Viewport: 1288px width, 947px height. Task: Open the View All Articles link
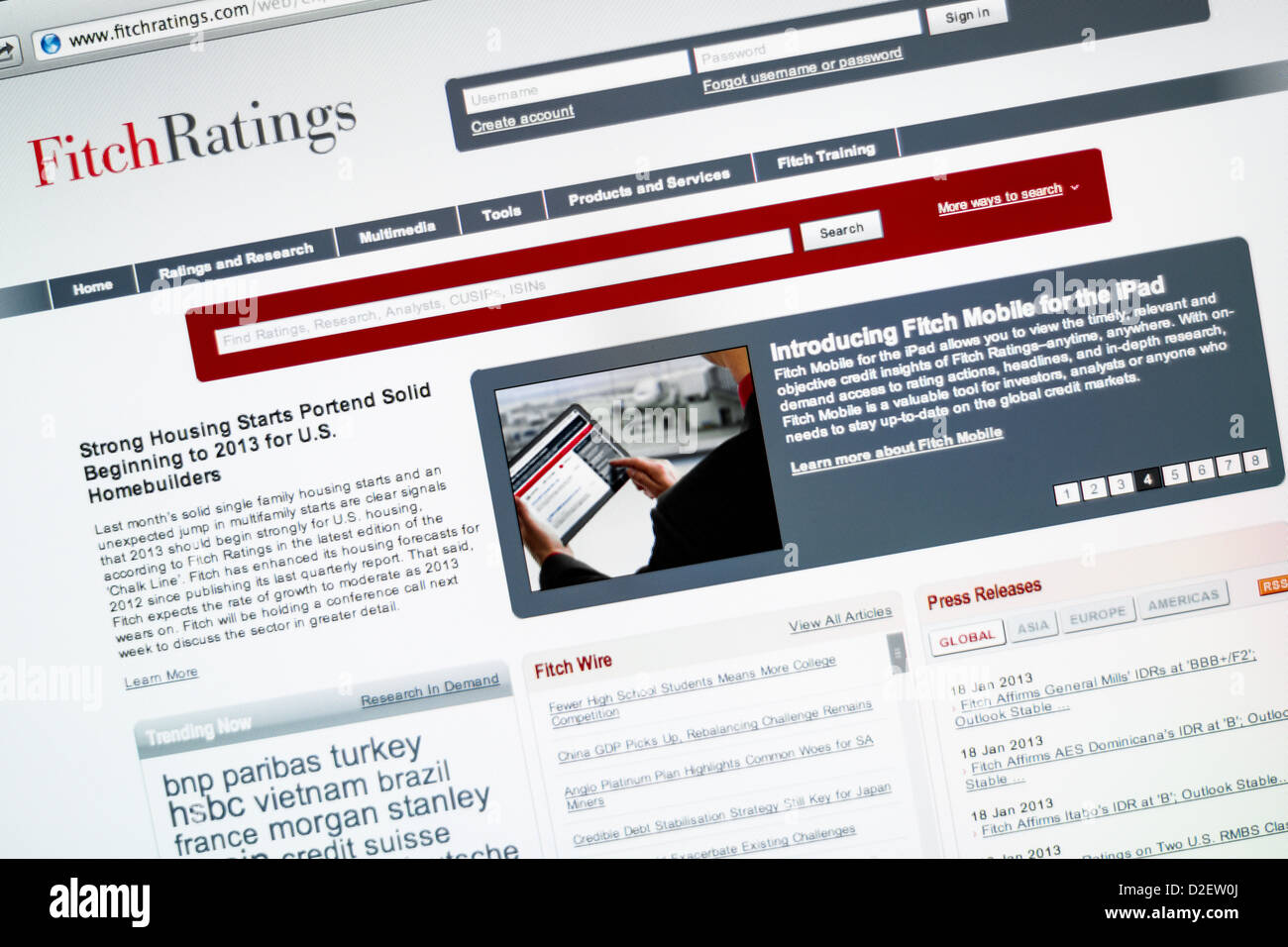click(840, 619)
